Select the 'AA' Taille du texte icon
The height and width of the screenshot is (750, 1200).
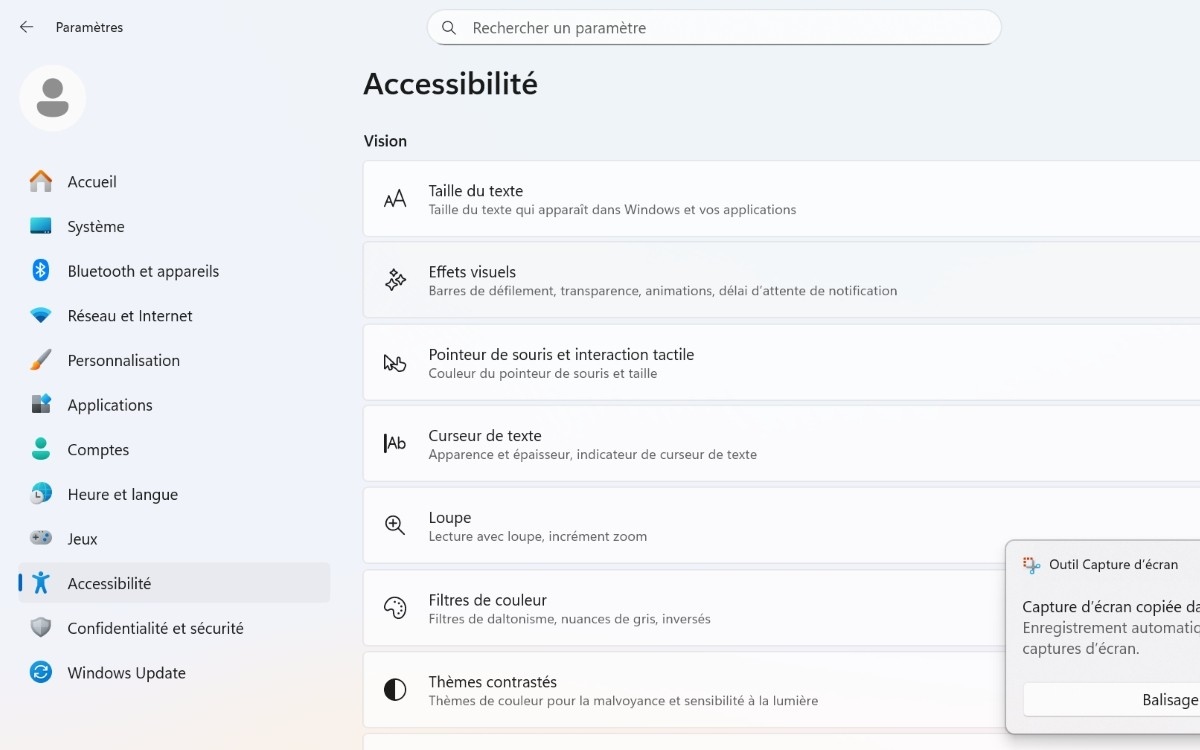[394, 198]
